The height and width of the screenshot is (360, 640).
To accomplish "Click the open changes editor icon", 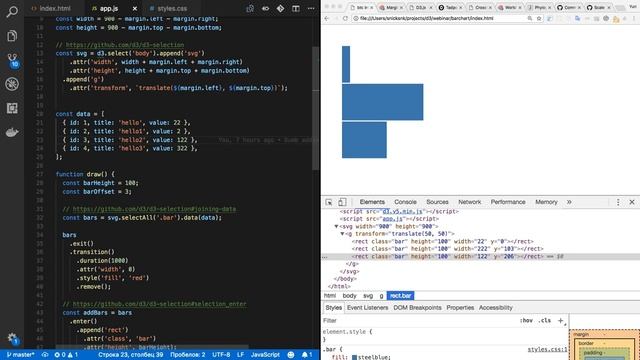I will coord(250,8).
